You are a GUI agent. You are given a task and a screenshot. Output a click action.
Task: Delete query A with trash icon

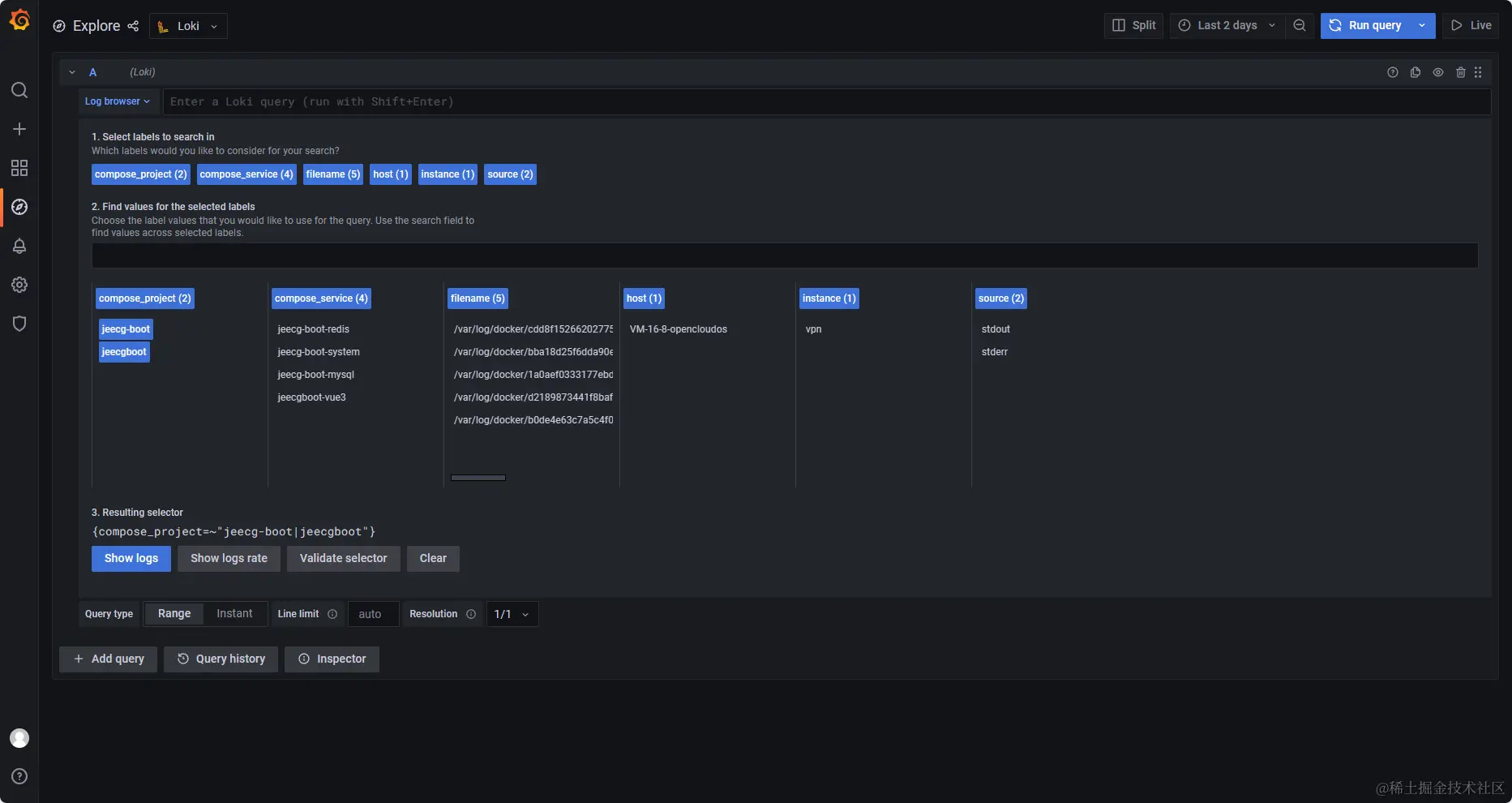1461,72
